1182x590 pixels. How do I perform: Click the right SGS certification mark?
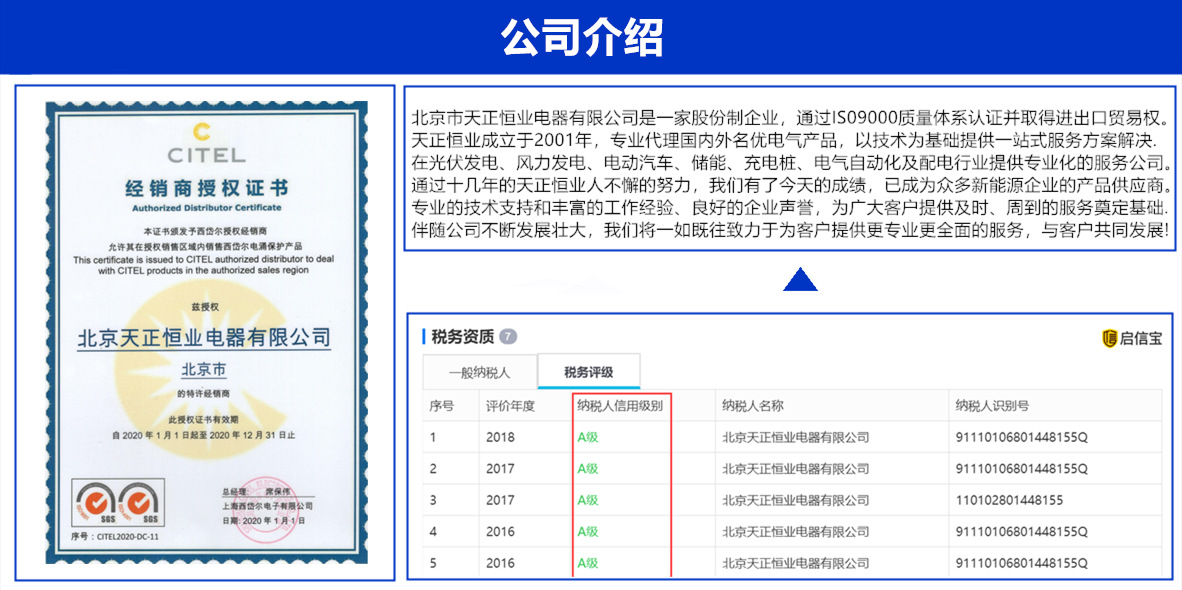140,503
